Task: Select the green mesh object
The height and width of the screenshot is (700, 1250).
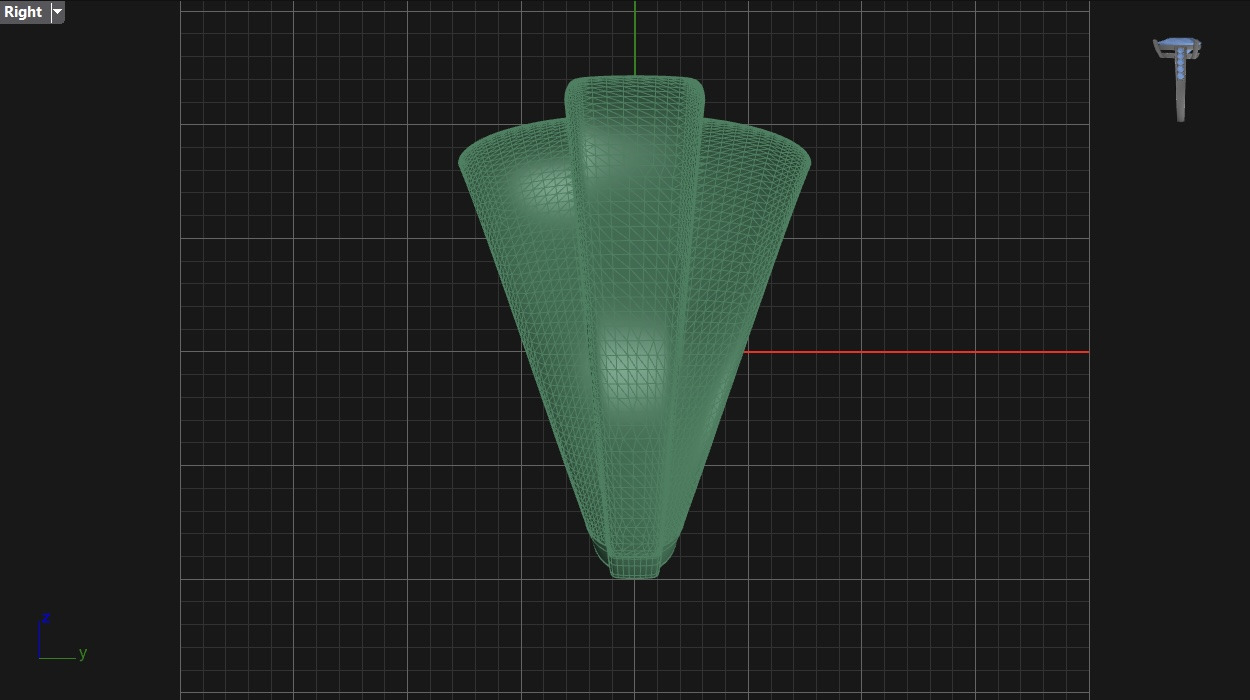Action: (634, 327)
